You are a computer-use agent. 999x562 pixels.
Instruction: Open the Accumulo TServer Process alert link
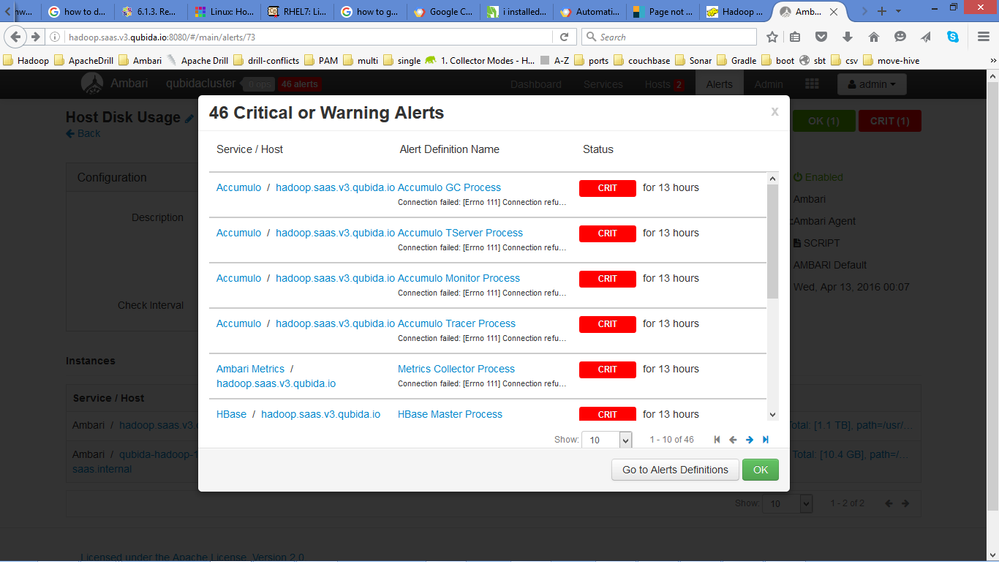point(460,233)
